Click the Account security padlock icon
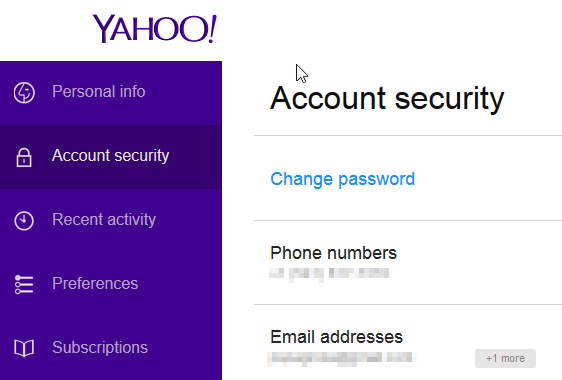This screenshot has width=562, height=380. (x=24, y=157)
